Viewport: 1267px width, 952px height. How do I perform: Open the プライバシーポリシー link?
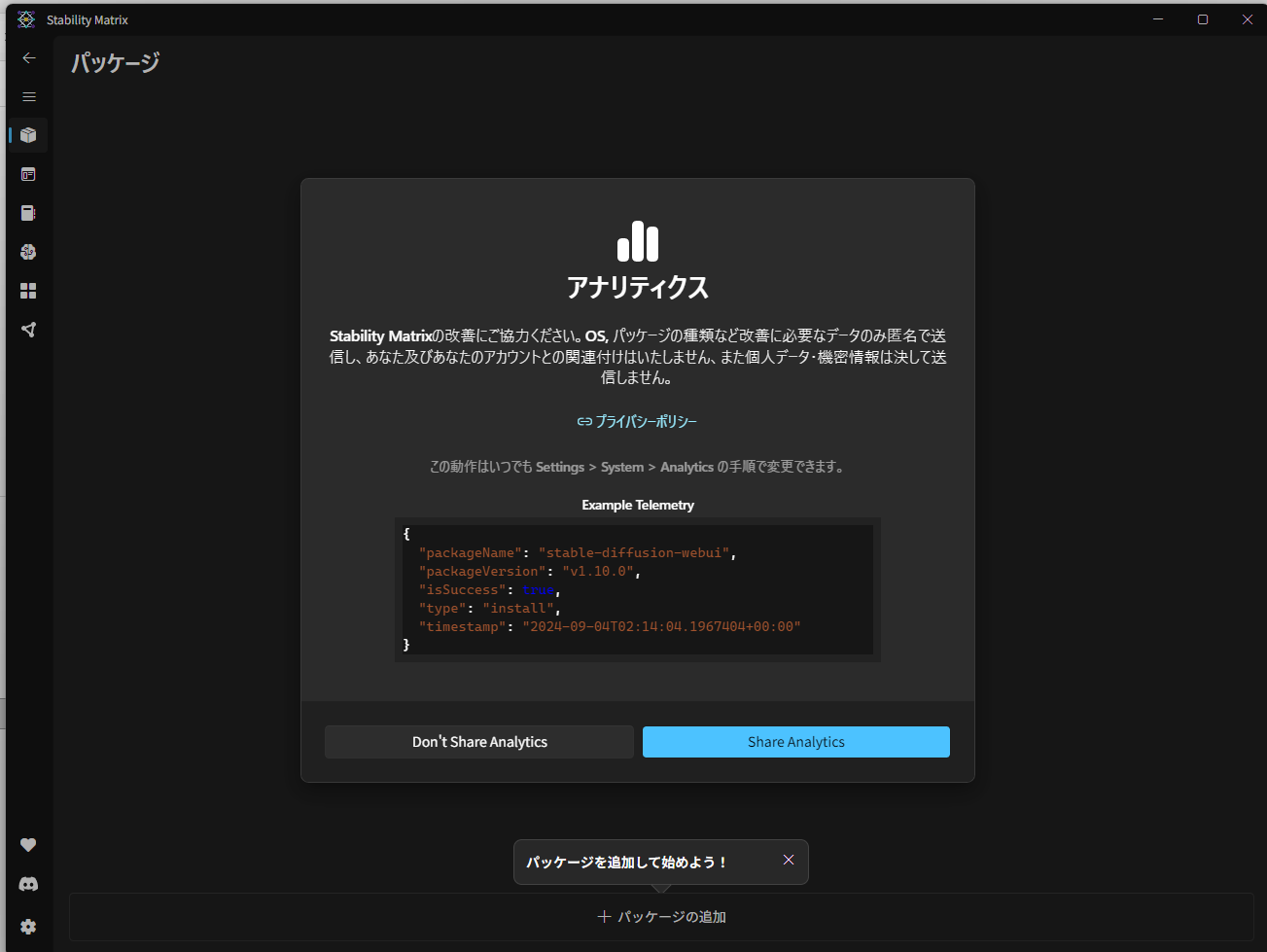637,421
